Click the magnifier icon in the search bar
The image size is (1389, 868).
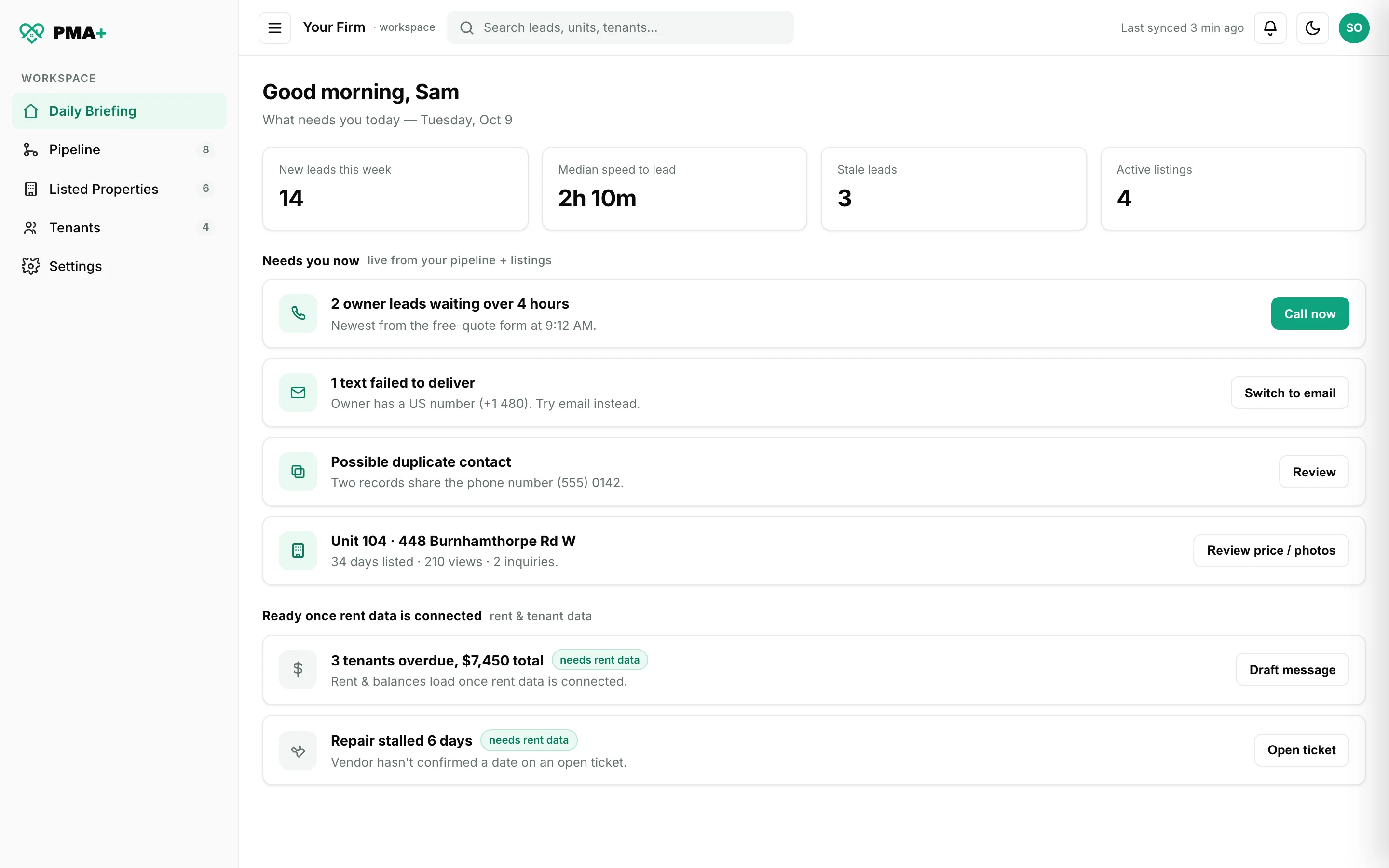(467, 27)
